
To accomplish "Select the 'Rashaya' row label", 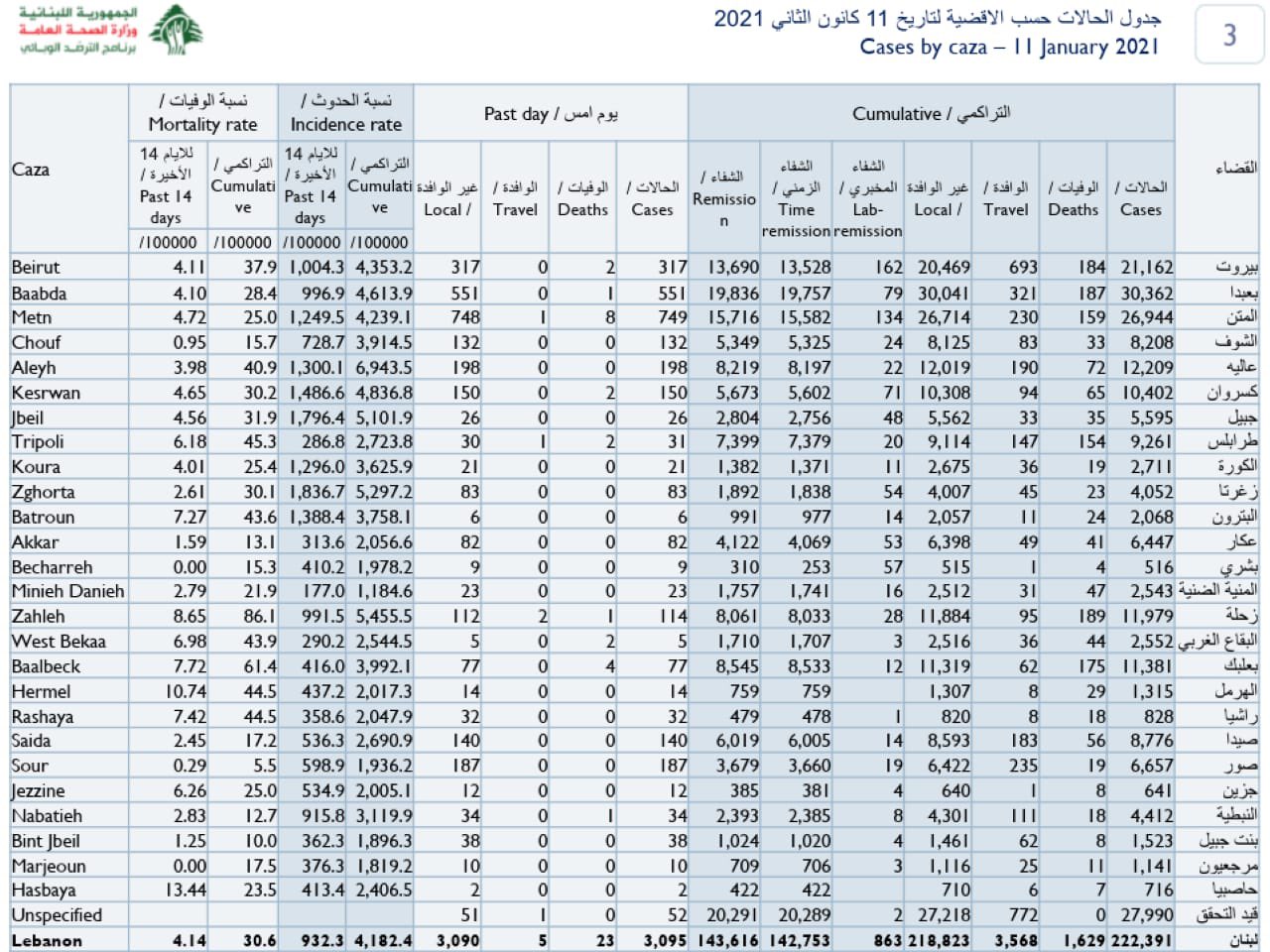I will [43, 717].
